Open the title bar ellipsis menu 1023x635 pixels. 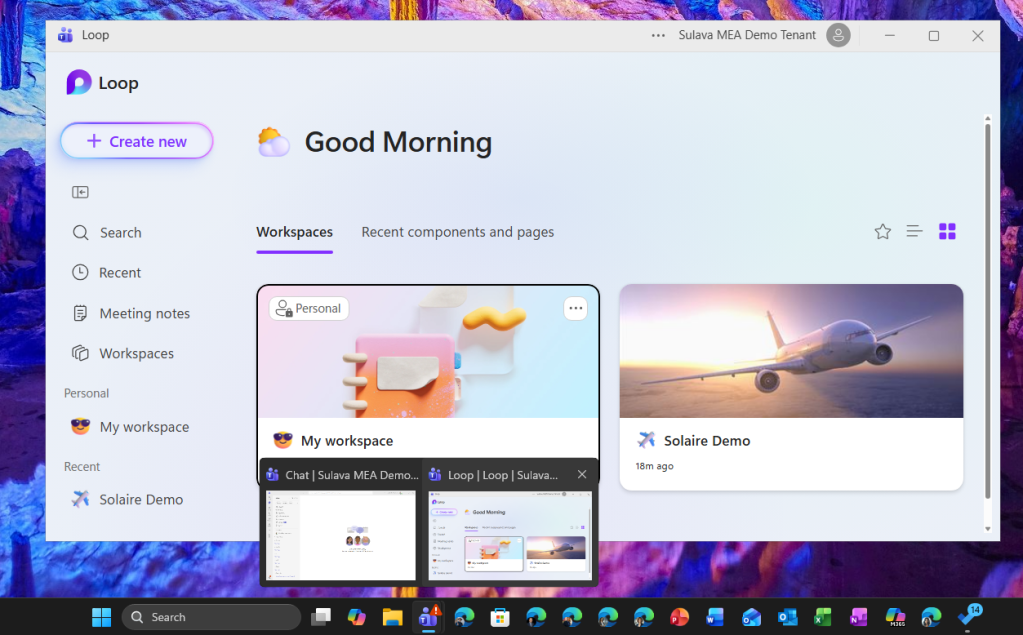click(x=658, y=35)
